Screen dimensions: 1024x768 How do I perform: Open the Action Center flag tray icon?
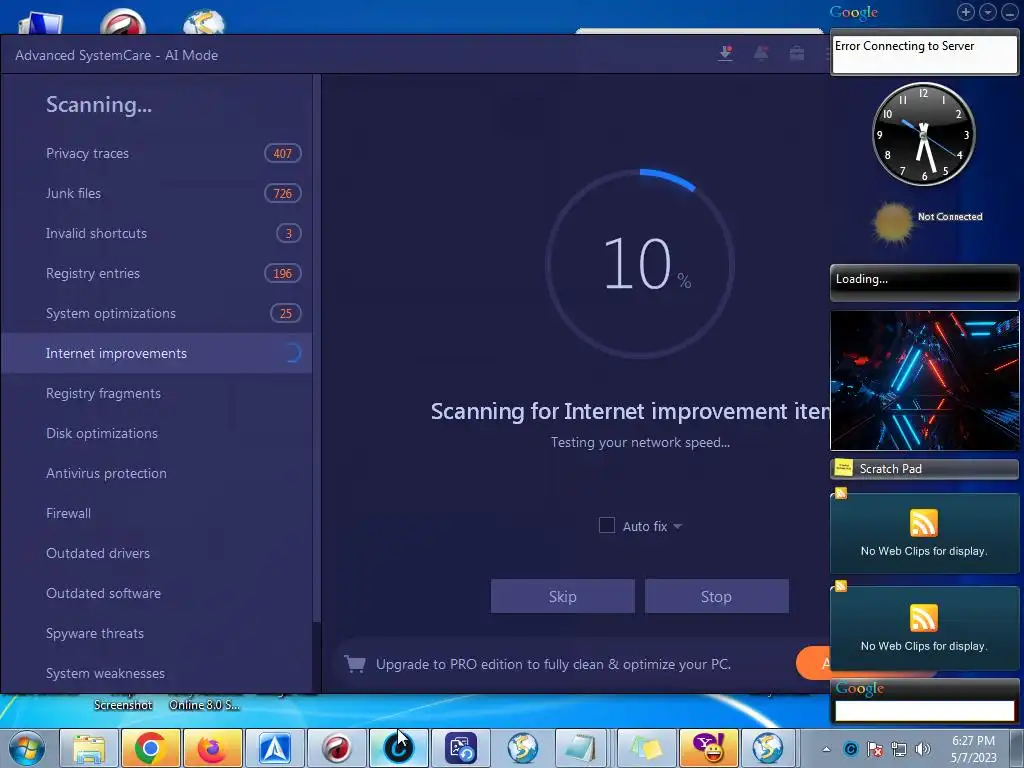[x=874, y=749]
